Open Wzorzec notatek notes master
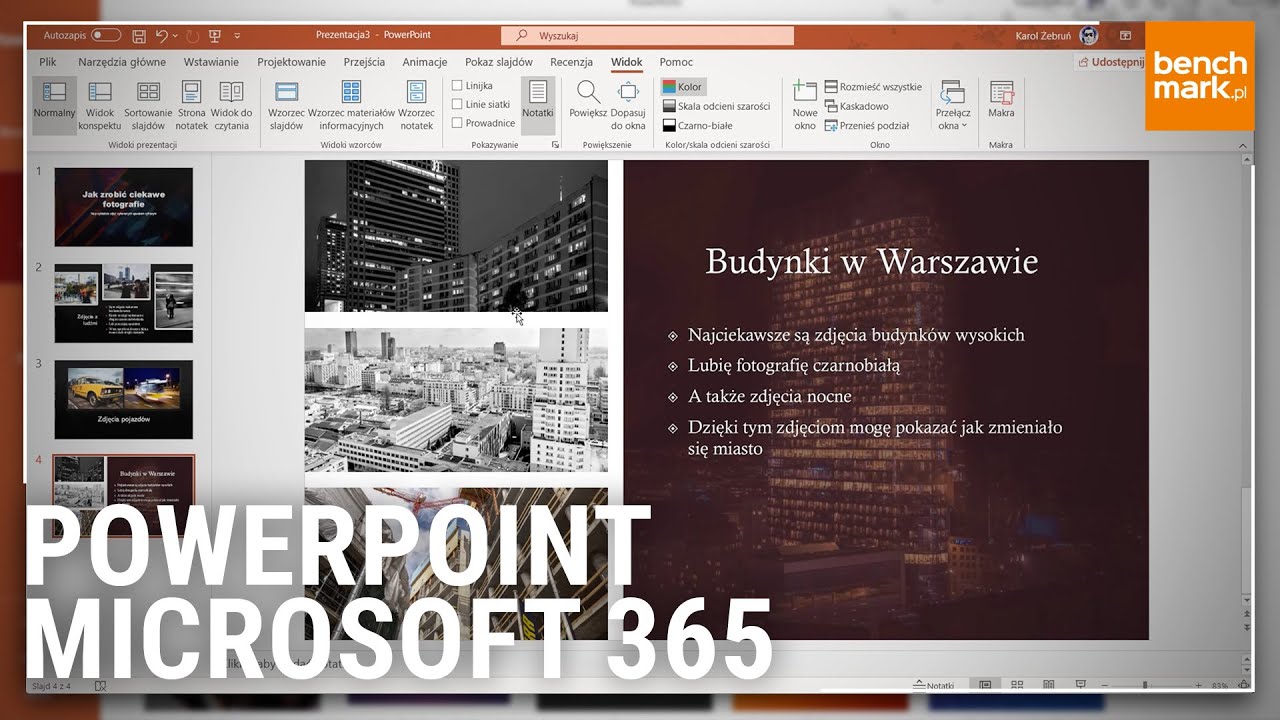 [x=417, y=105]
